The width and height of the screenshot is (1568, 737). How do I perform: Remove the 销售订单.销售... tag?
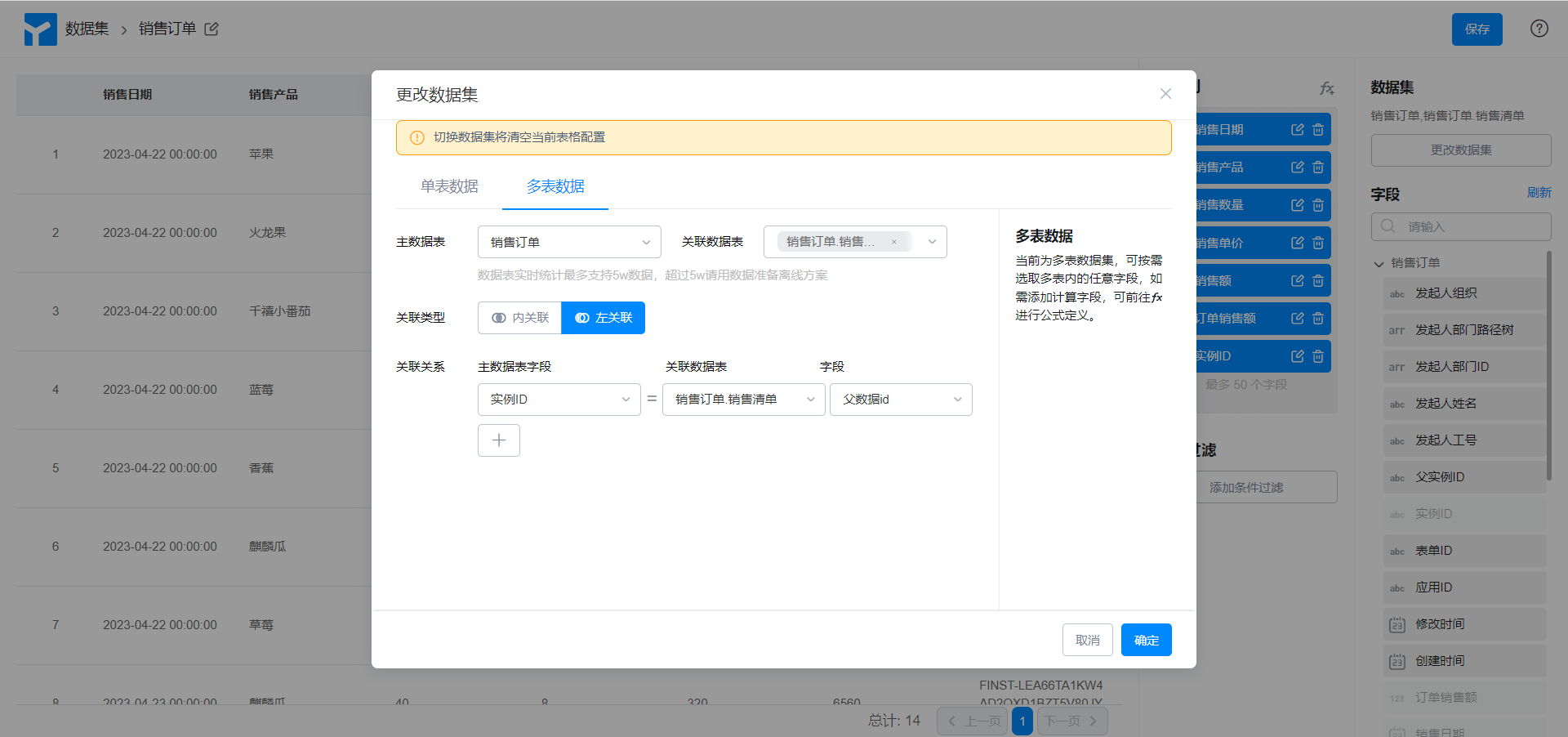(x=894, y=242)
